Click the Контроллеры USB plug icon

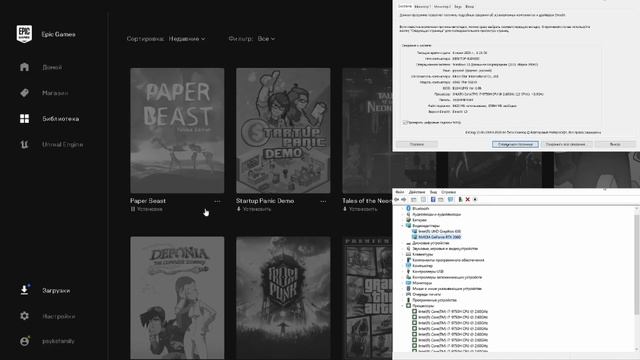click(x=408, y=271)
